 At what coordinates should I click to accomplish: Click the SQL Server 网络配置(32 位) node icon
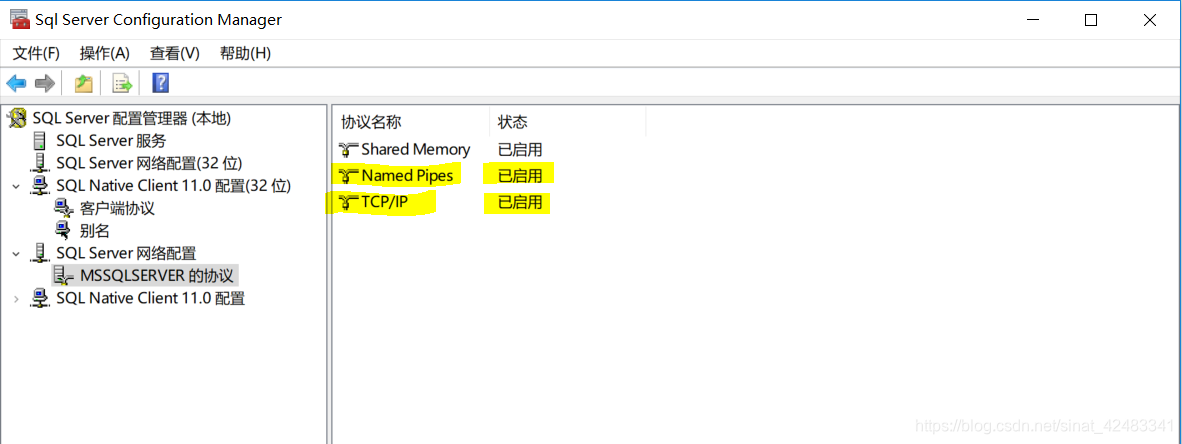(x=40, y=164)
